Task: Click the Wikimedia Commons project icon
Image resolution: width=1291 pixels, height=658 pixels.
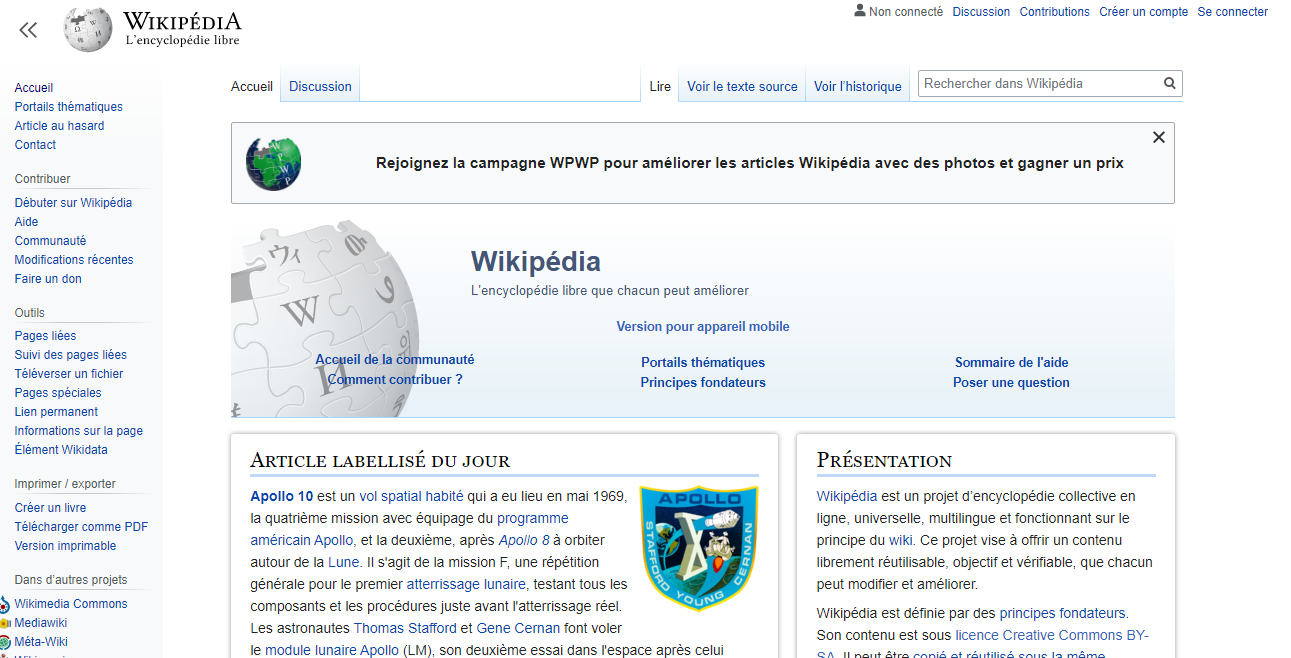Action: (x=5, y=604)
